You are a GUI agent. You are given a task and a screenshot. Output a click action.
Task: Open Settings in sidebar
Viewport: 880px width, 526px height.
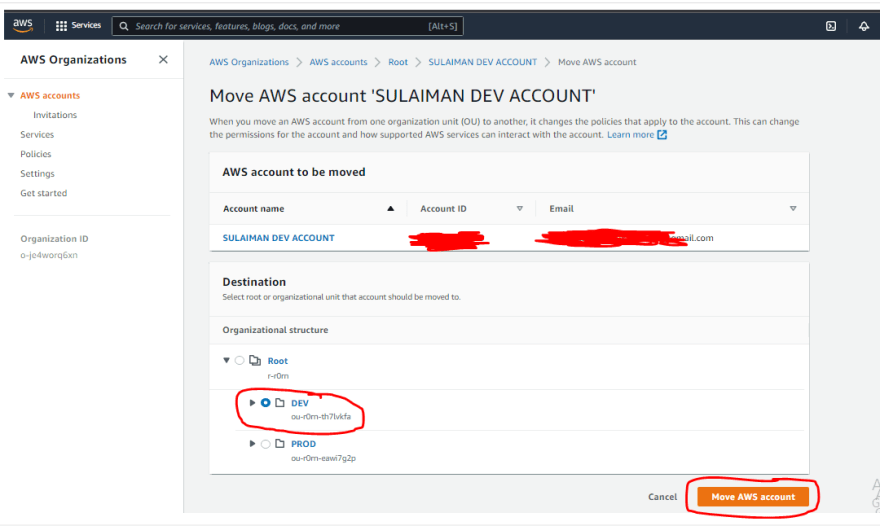[38, 173]
